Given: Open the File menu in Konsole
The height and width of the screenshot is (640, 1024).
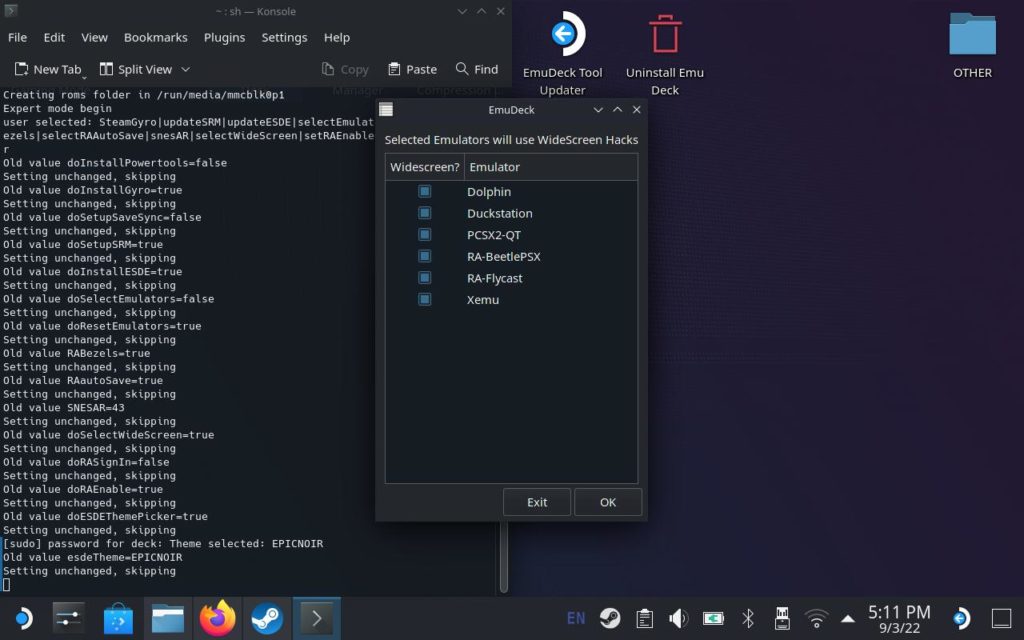Looking at the screenshot, I should tap(18, 37).
